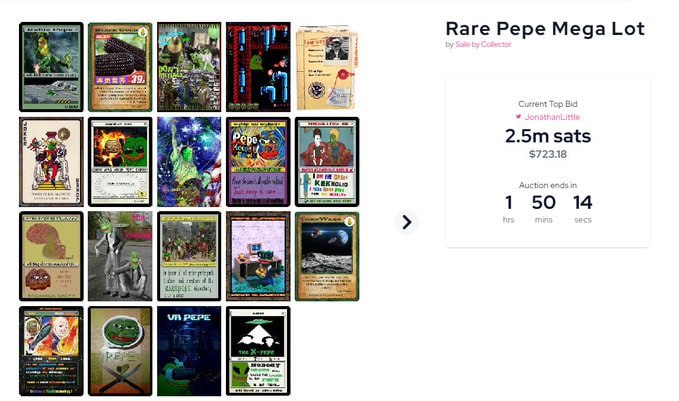Select the Pepe with crossed knives card
The height and width of the screenshot is (401, 679).
(x=120, y=351)
